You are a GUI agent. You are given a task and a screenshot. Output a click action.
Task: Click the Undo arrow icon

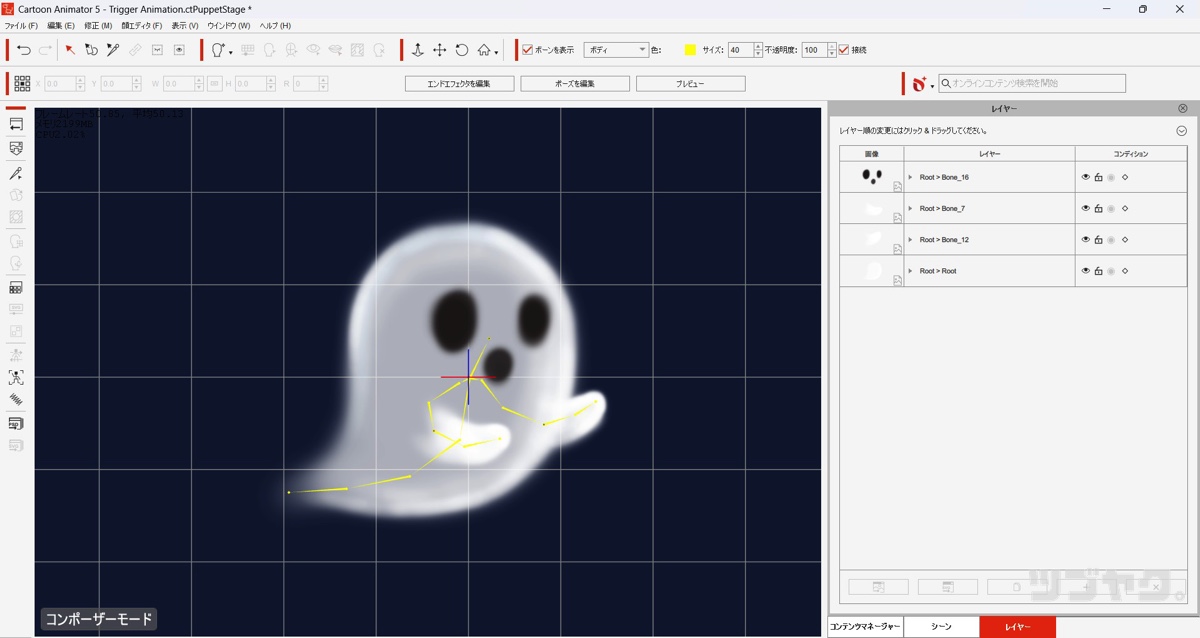click(x=24, y=50)
